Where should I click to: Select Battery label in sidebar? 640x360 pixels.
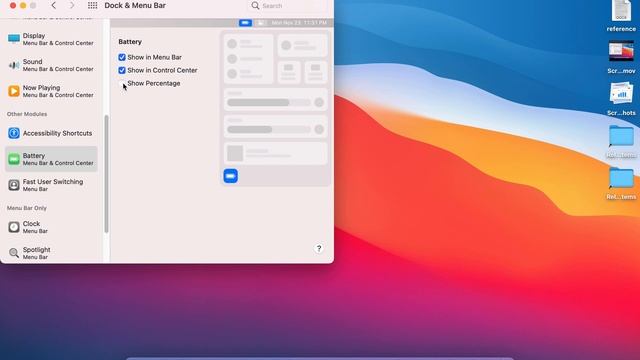coord(34,156)
